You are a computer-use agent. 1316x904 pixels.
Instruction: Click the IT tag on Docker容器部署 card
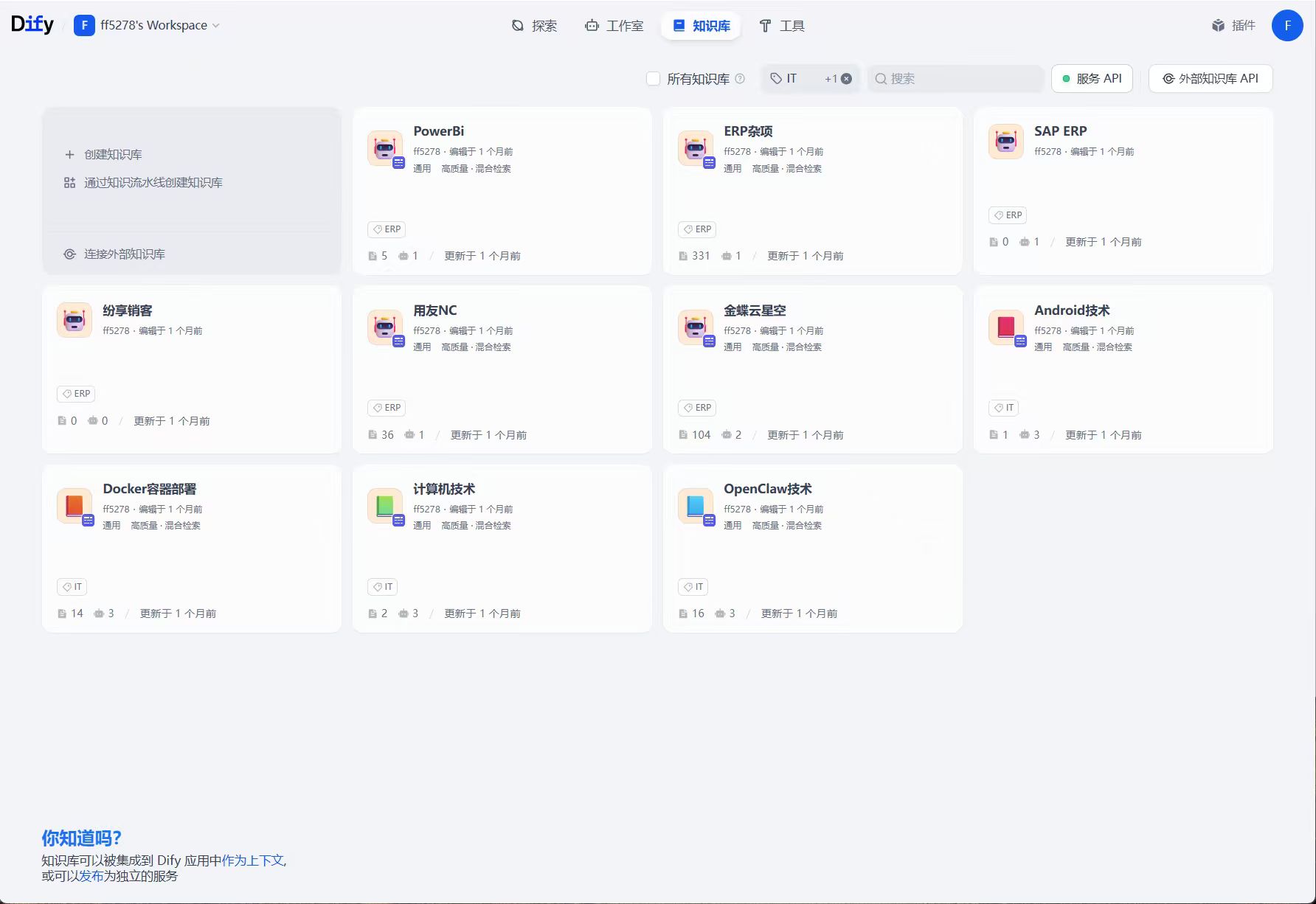click(72, 587)
